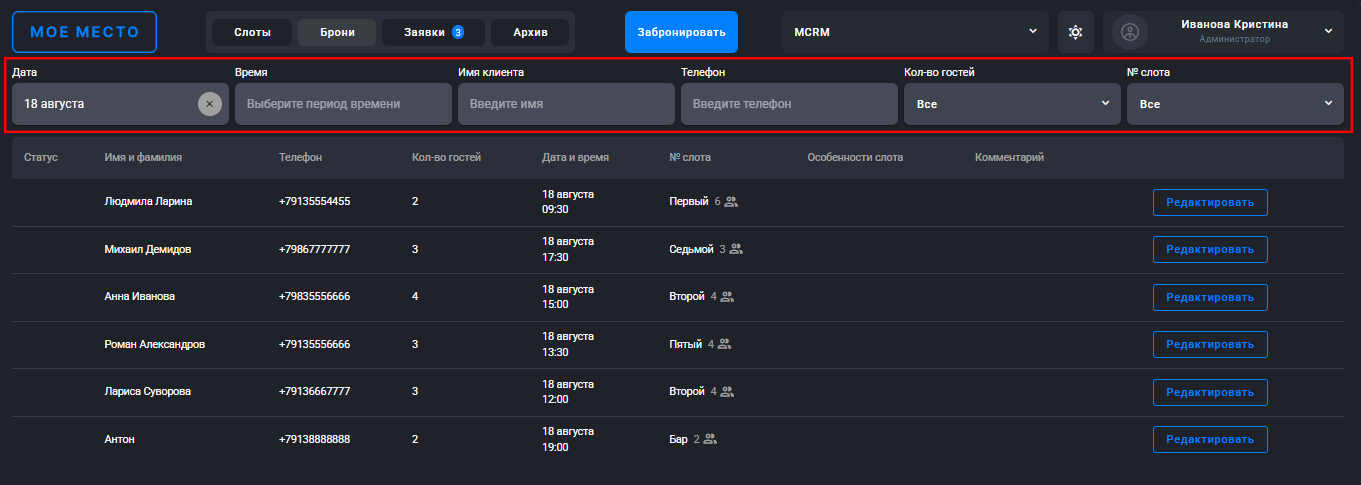Image resolution: width=1361 pixels, height=485 pixels.
Task: Open the Заявки tab
Action: [x=433, y=32]
